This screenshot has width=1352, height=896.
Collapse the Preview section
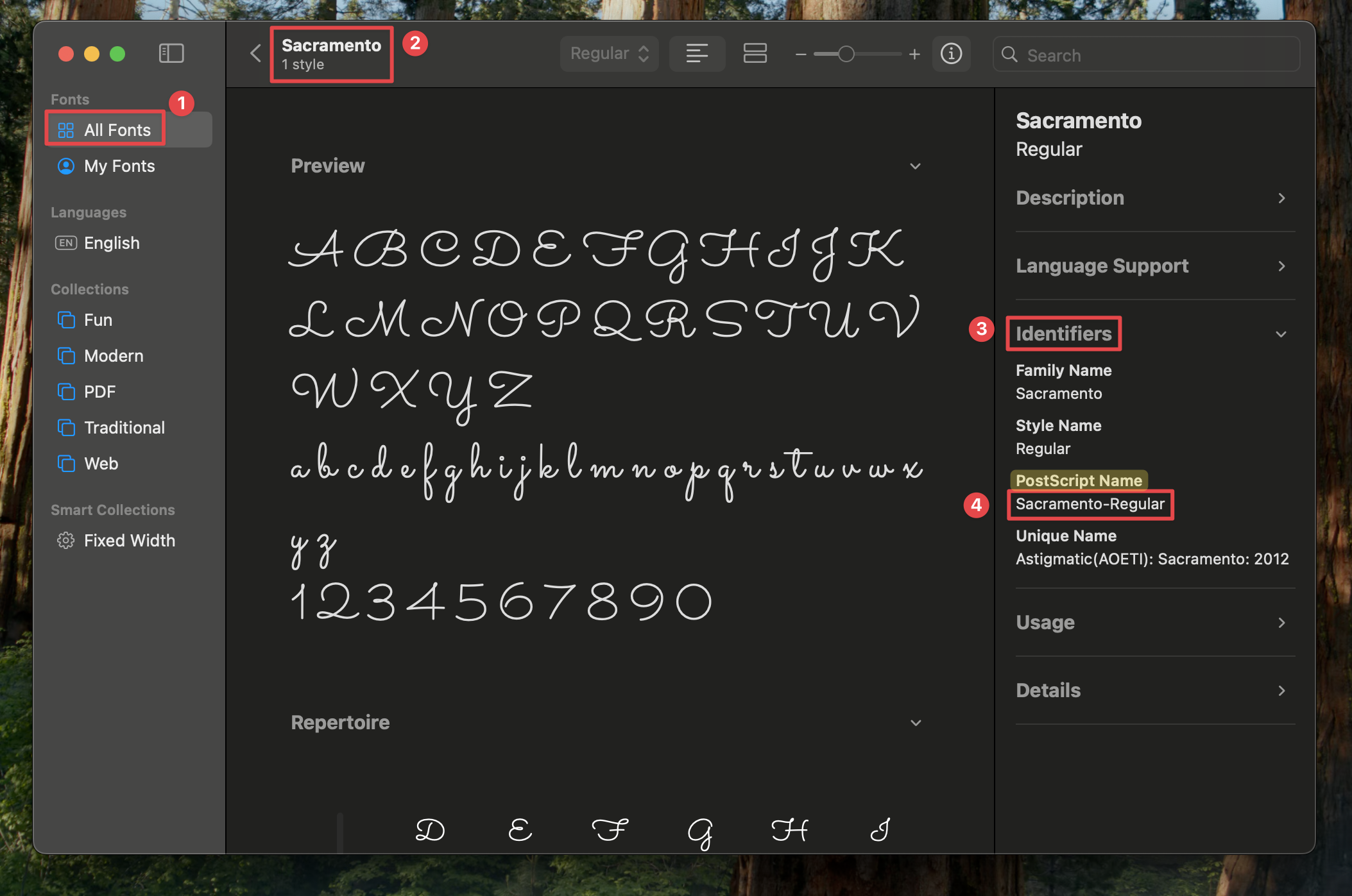916,166
